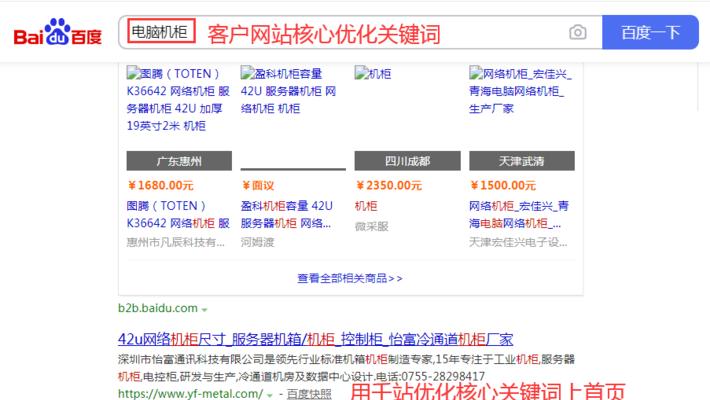Expand the dropdown arrow next to b2b.baidu.com
This screenshot has height=400, width=710.
(205, 309)
